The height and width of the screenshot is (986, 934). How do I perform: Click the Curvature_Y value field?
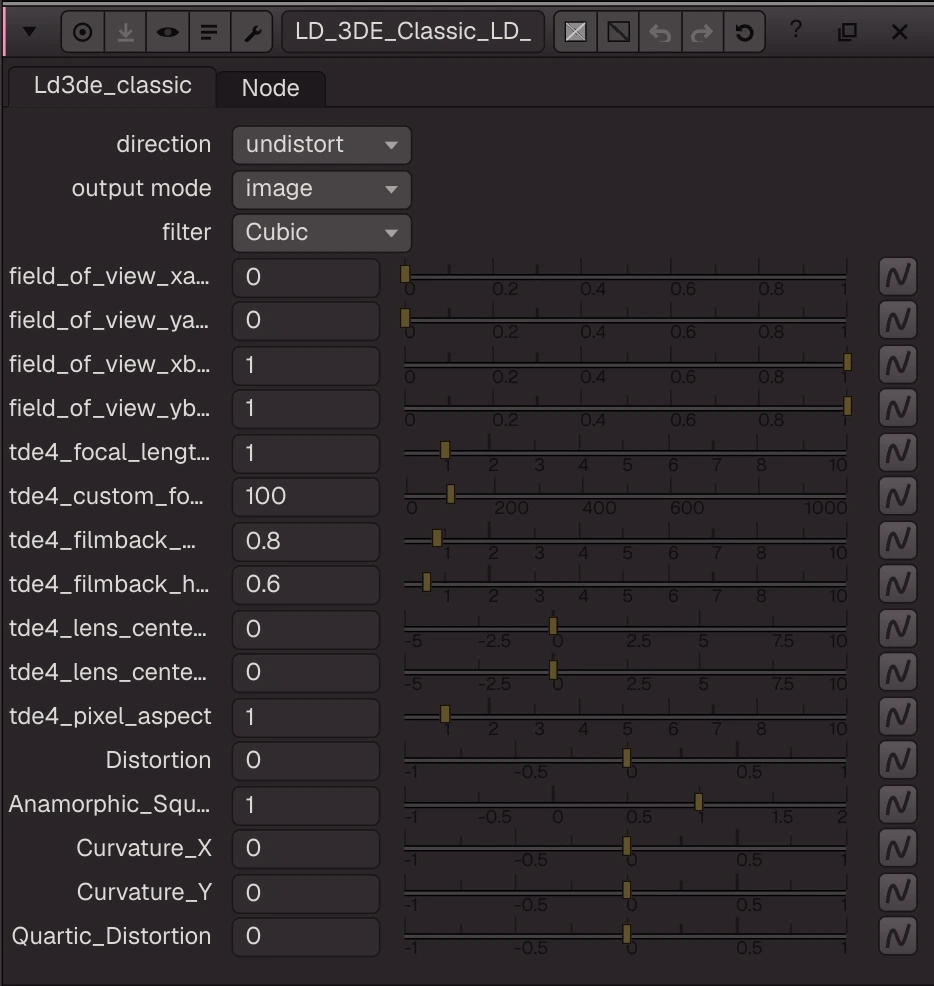pos(306,893)
